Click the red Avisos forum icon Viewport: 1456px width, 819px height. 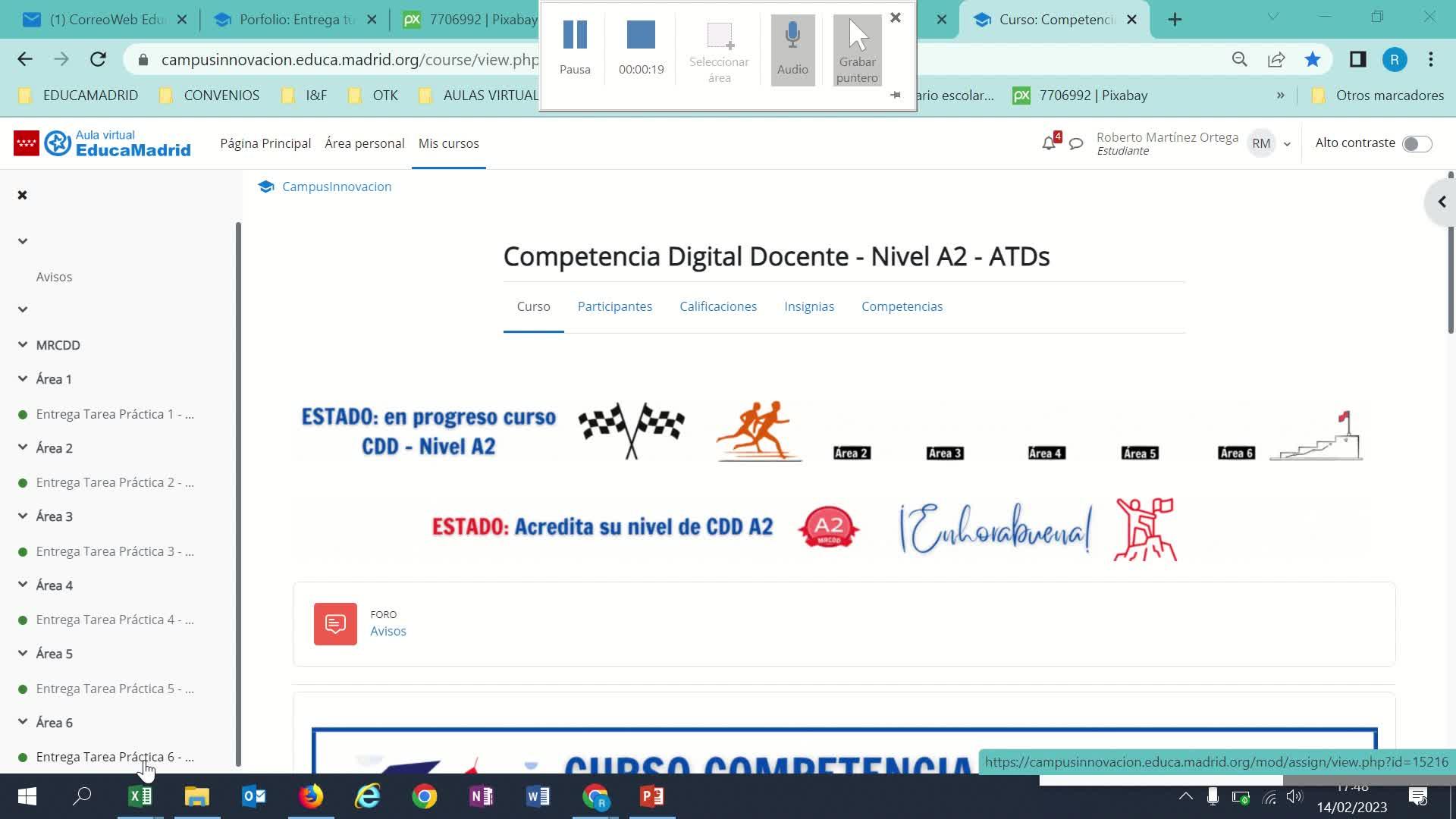tap(335, 624)
